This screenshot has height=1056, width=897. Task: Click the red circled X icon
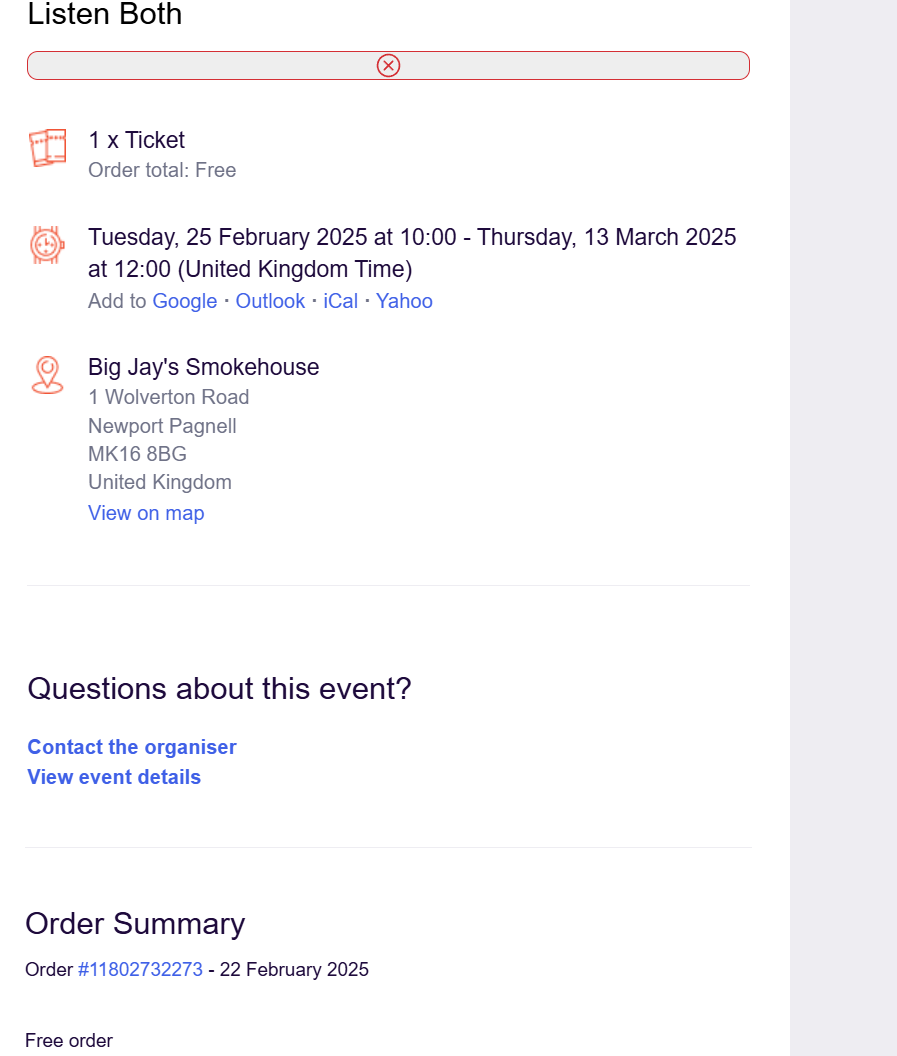click(389, 65)
